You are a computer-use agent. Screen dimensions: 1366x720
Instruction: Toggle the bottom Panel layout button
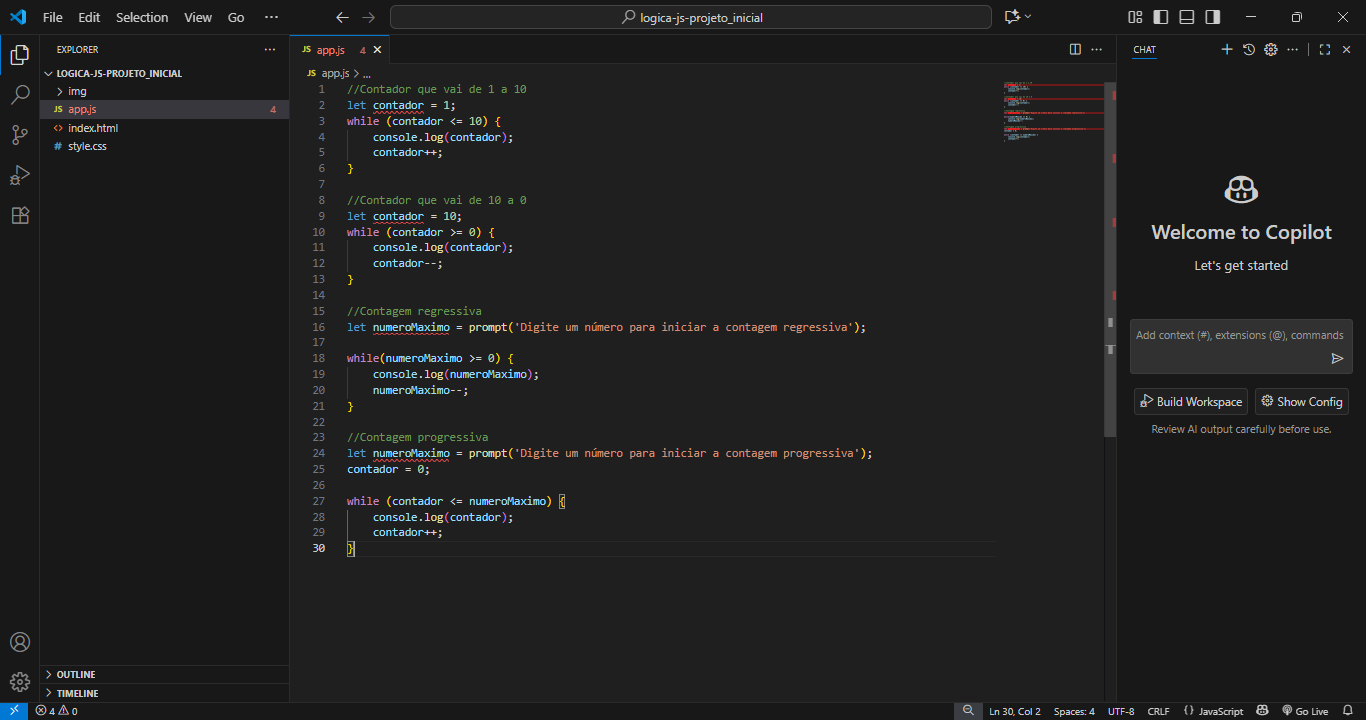1186,17
